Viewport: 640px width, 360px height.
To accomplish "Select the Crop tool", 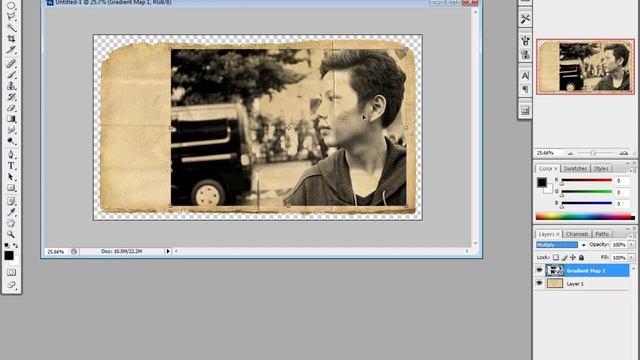I will click(11, 39).
